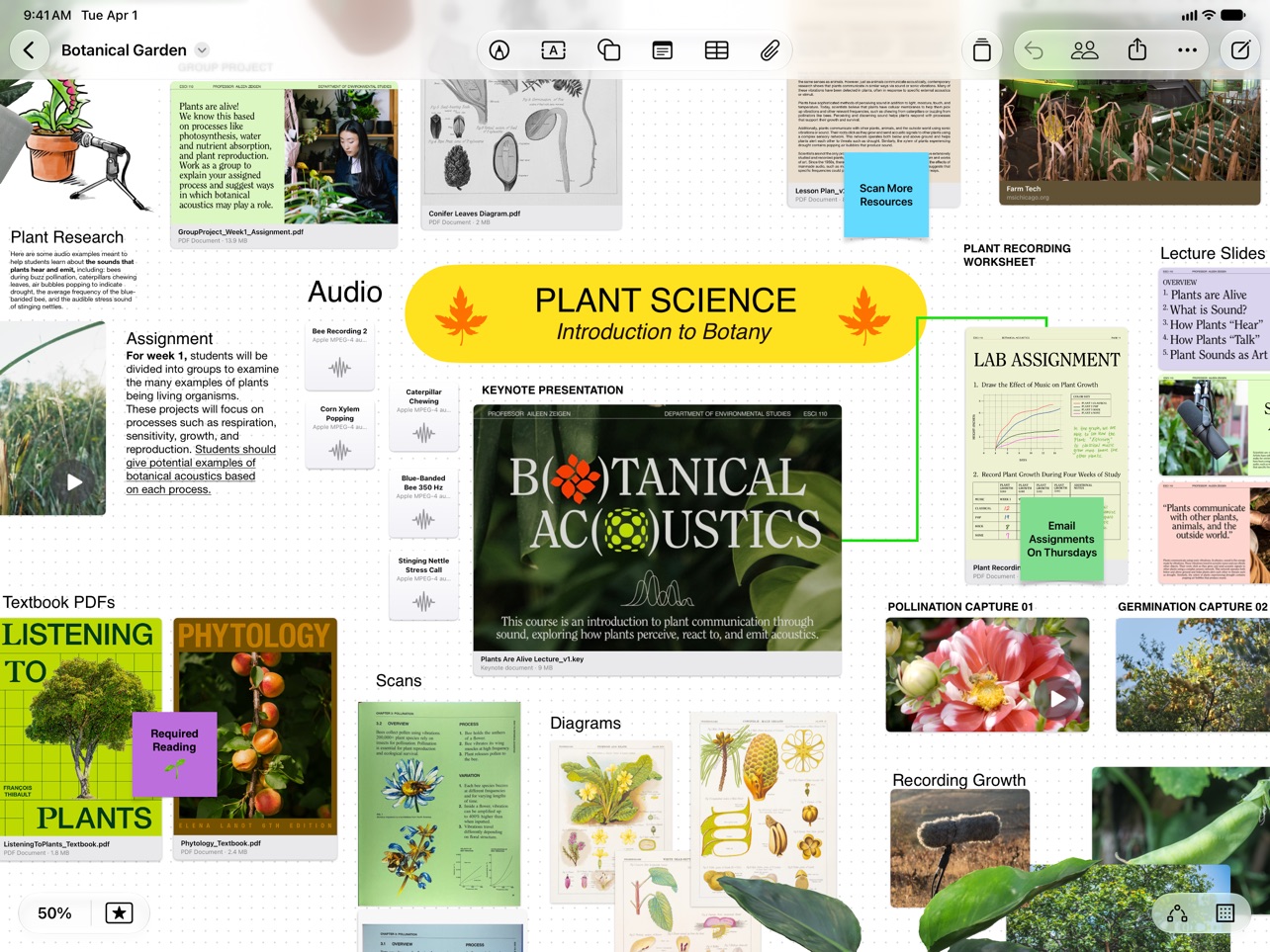Viewport: 1270px width, 952px height.
Task: Select the pen drawing tool
Action: point(499,50)
